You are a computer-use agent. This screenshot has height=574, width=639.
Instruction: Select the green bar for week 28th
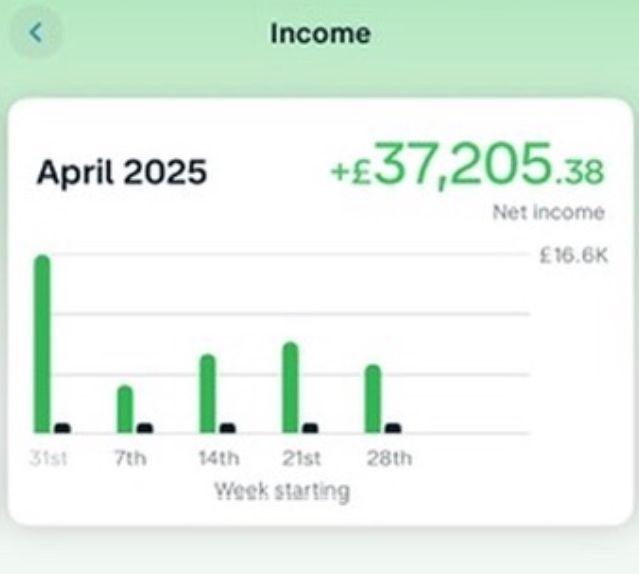[373, 398]
